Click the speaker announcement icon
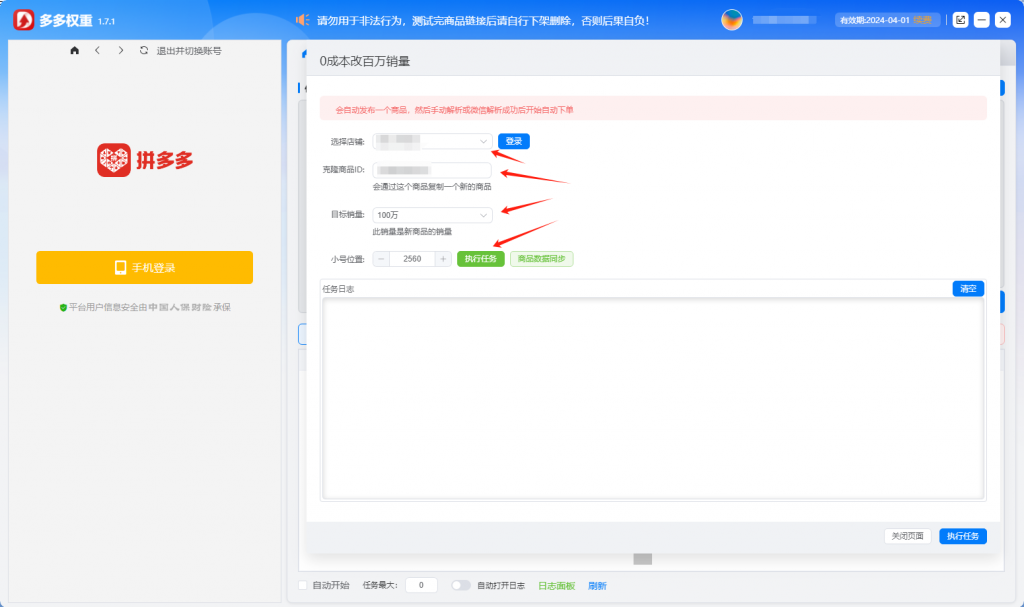The image size is (1024, 607). [302, 20]
